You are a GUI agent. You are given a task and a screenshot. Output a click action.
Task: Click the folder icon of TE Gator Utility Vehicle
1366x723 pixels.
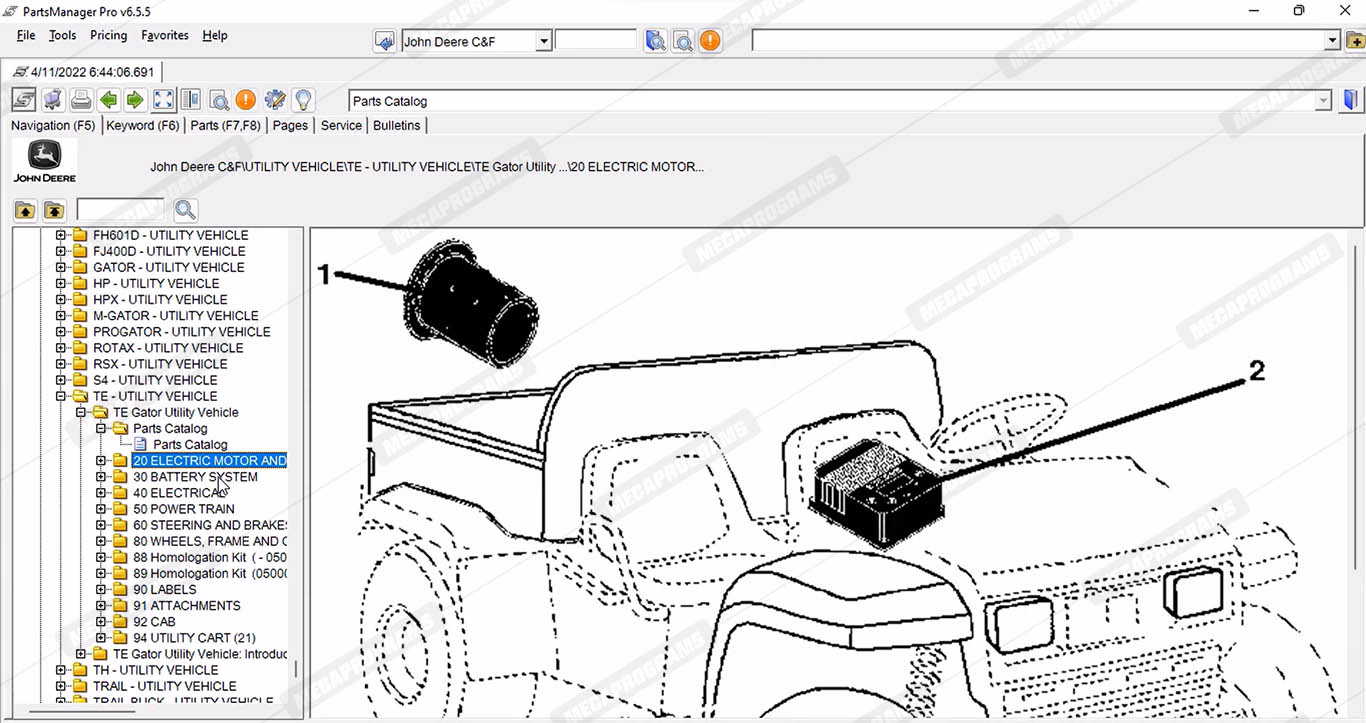coord(101,412)
